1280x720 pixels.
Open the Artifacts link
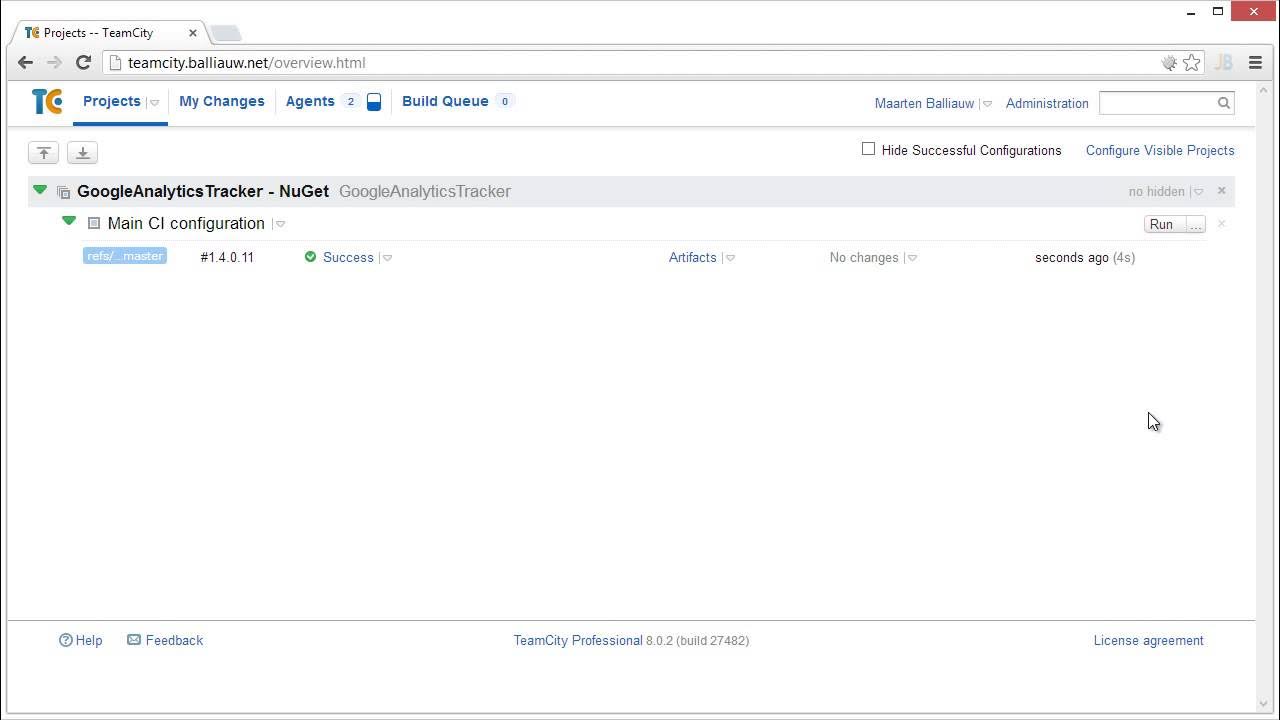coord(692,257)
